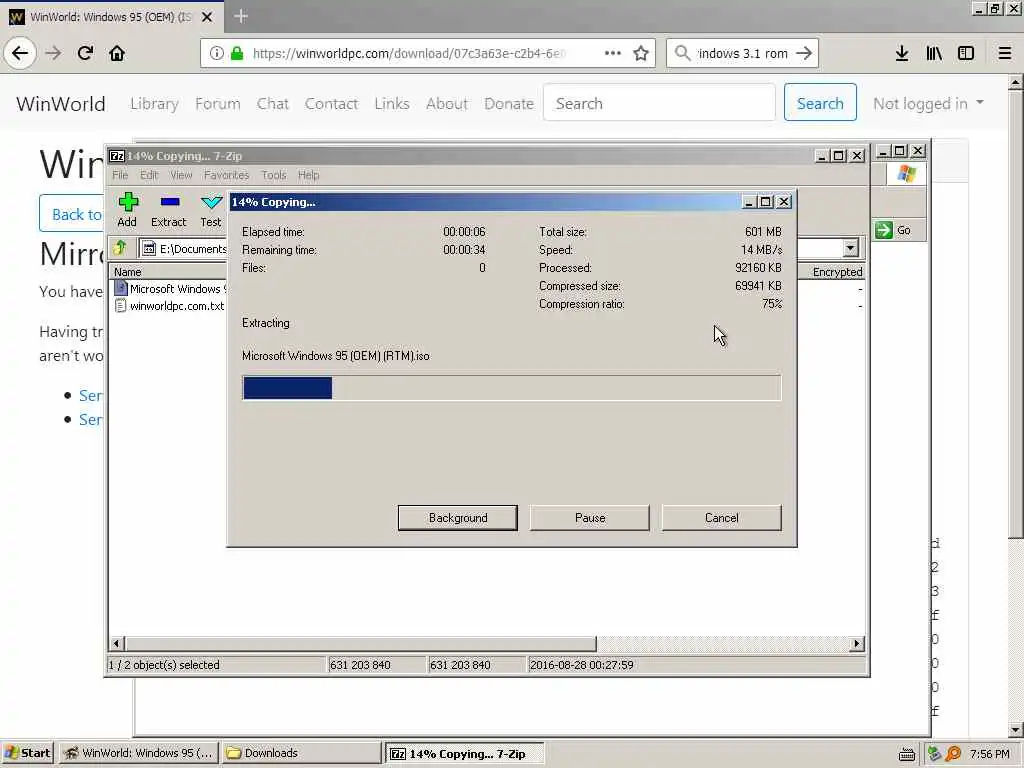This screenshot has width=1024, height=768.
Task: Click the WinWorld site Search button
Action: (x=820, y=103)
